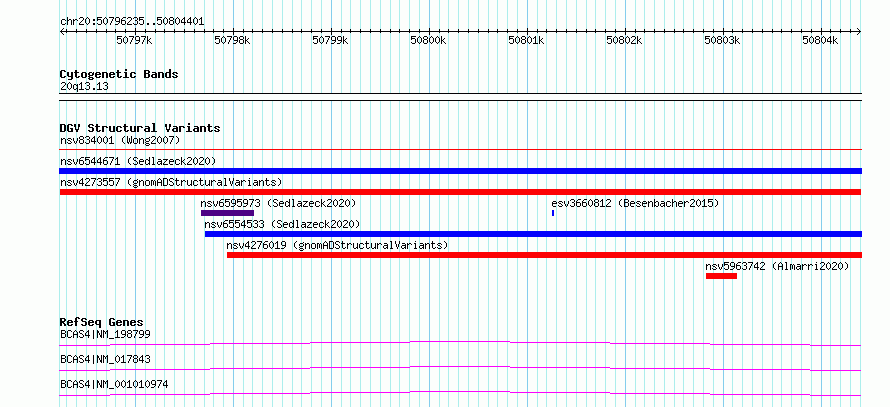The height and width of the screenshot is (407, 890).
Task: Click the 50802k ruler tick label
Action: [625, 40]
